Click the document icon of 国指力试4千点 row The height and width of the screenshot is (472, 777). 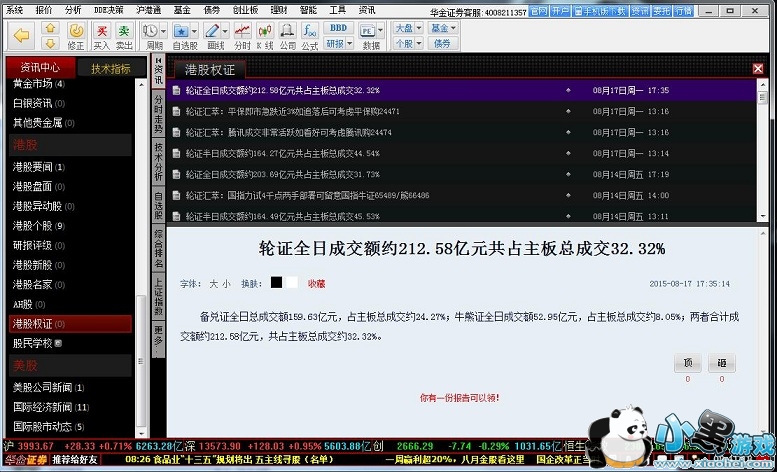[x=176, y=195]
